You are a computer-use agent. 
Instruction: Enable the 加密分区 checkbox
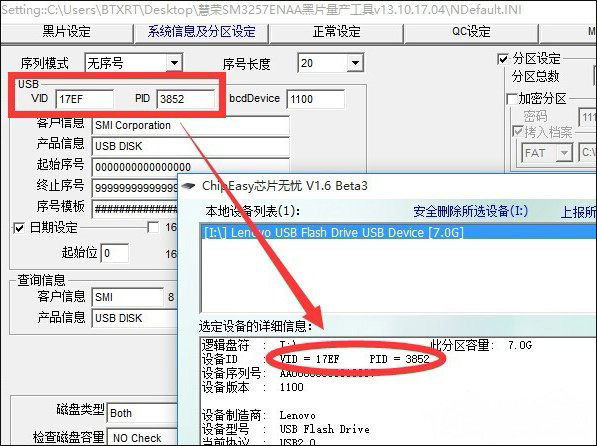(512, 99)
